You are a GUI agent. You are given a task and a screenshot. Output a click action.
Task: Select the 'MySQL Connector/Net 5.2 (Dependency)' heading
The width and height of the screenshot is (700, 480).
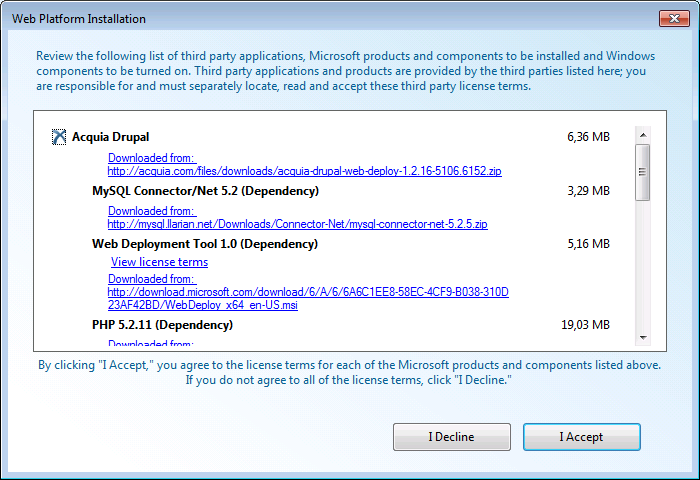coord(205,191)
